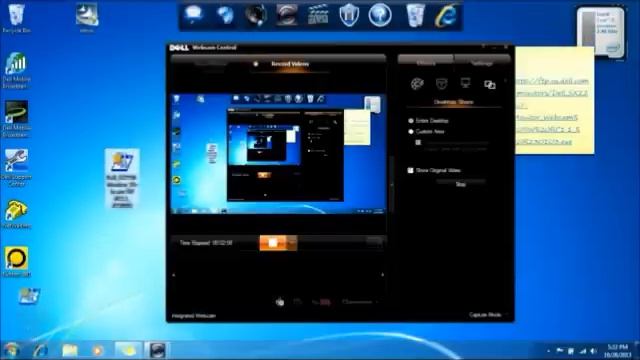This screenshot has height=360, width=640.
Task: Open the first link on the sticky note
Action: tap(551, 81)
